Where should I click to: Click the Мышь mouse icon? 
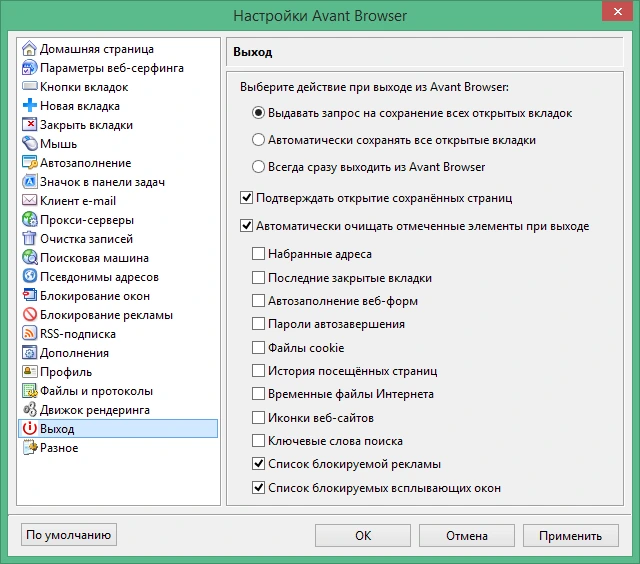(29, 144)
